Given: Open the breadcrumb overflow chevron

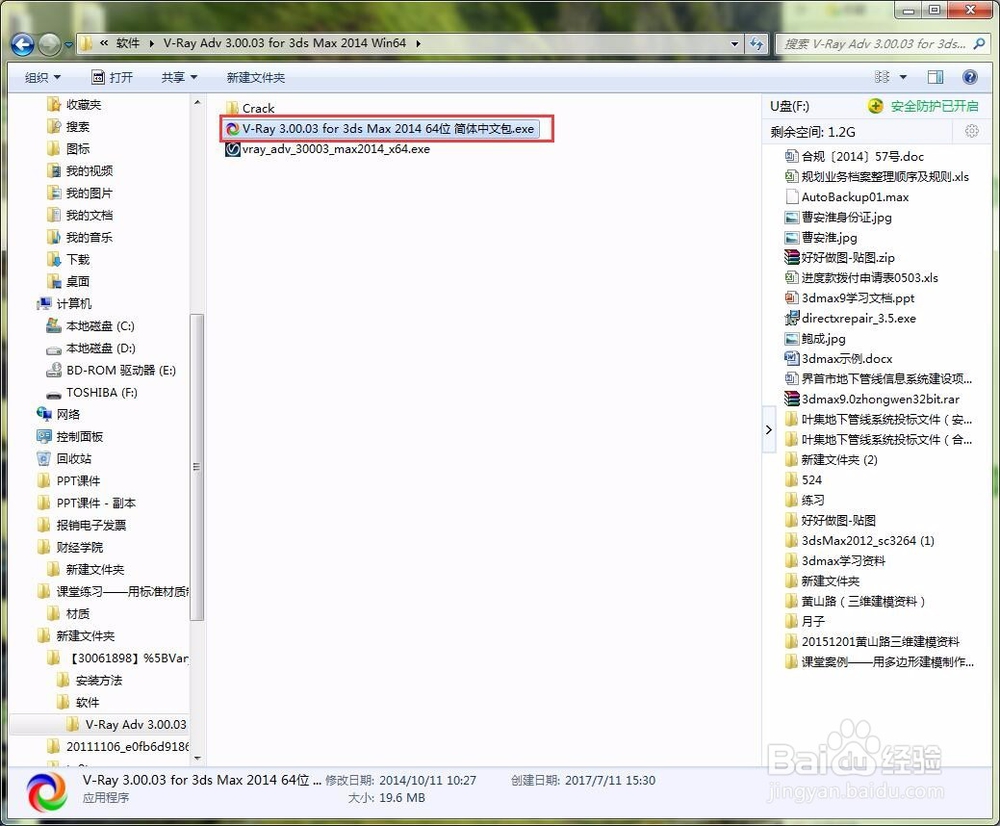Looking at the screenshot, I should [x=104, y=43].
